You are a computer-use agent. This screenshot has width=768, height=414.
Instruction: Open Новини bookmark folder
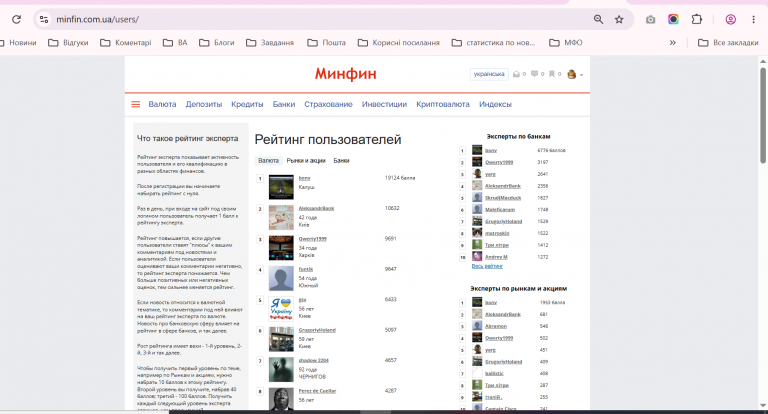[x=18, y=43]
